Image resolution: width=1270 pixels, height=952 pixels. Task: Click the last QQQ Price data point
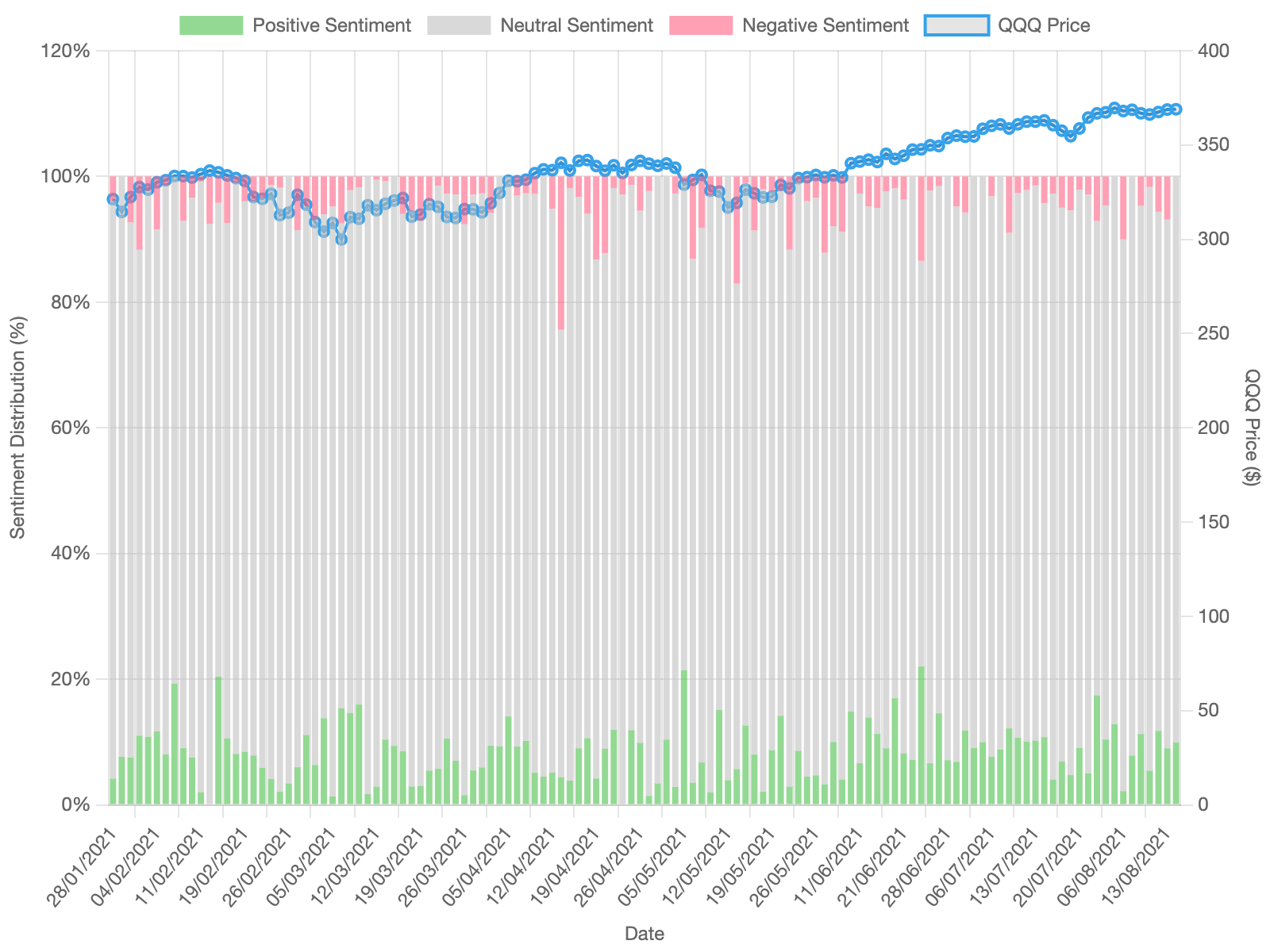[1176, 109]
